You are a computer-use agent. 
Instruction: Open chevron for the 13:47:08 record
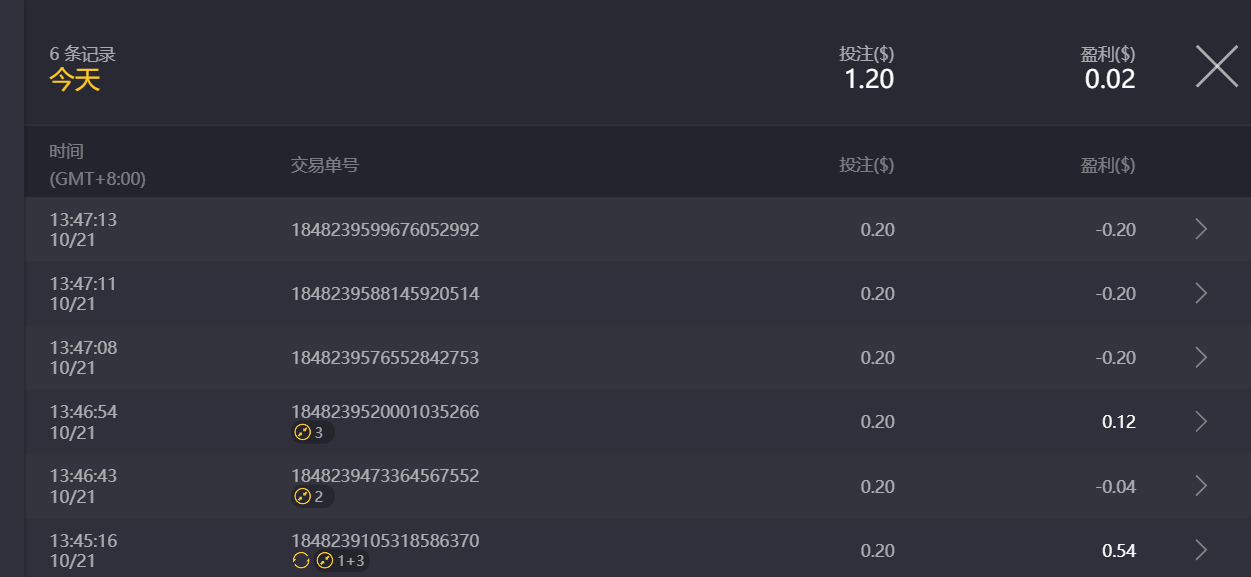coord(1201,357)
